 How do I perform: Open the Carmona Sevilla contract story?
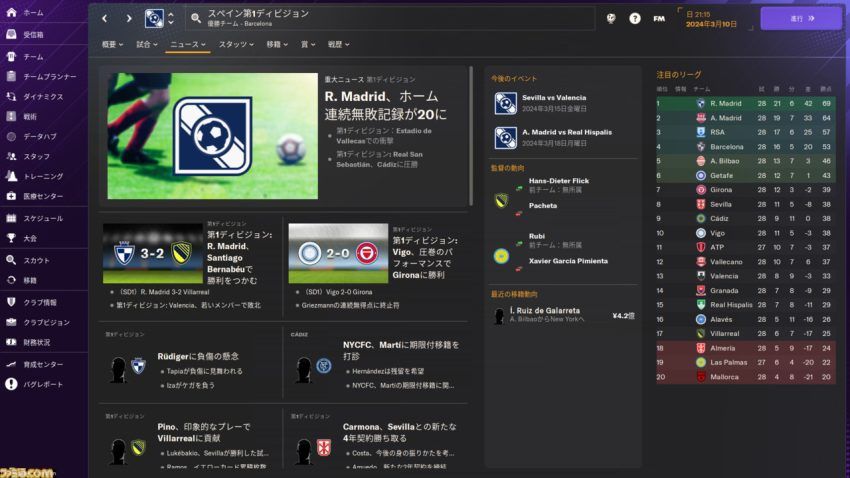(400, 432)
